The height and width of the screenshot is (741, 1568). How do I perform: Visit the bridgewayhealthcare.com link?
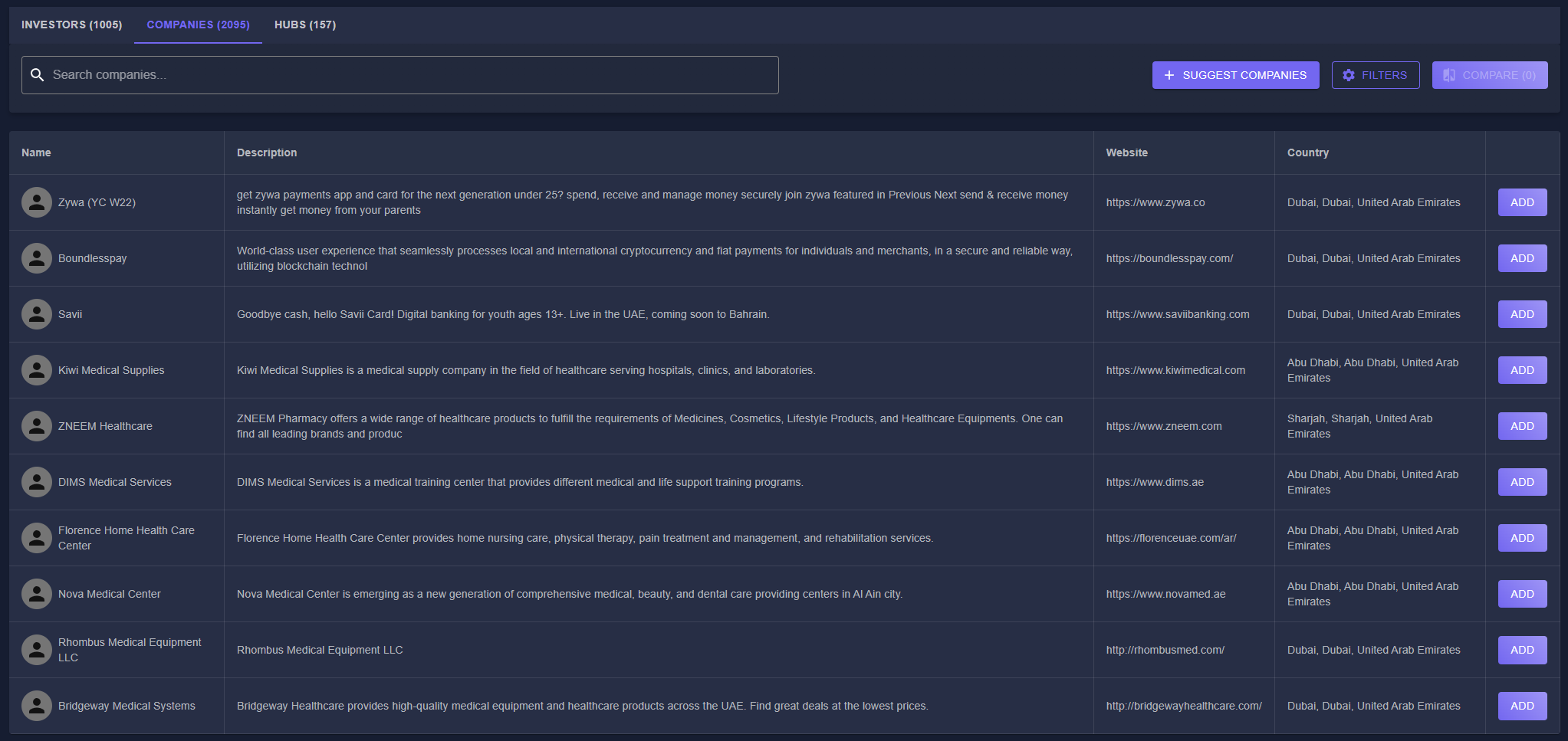[1183, 706]
